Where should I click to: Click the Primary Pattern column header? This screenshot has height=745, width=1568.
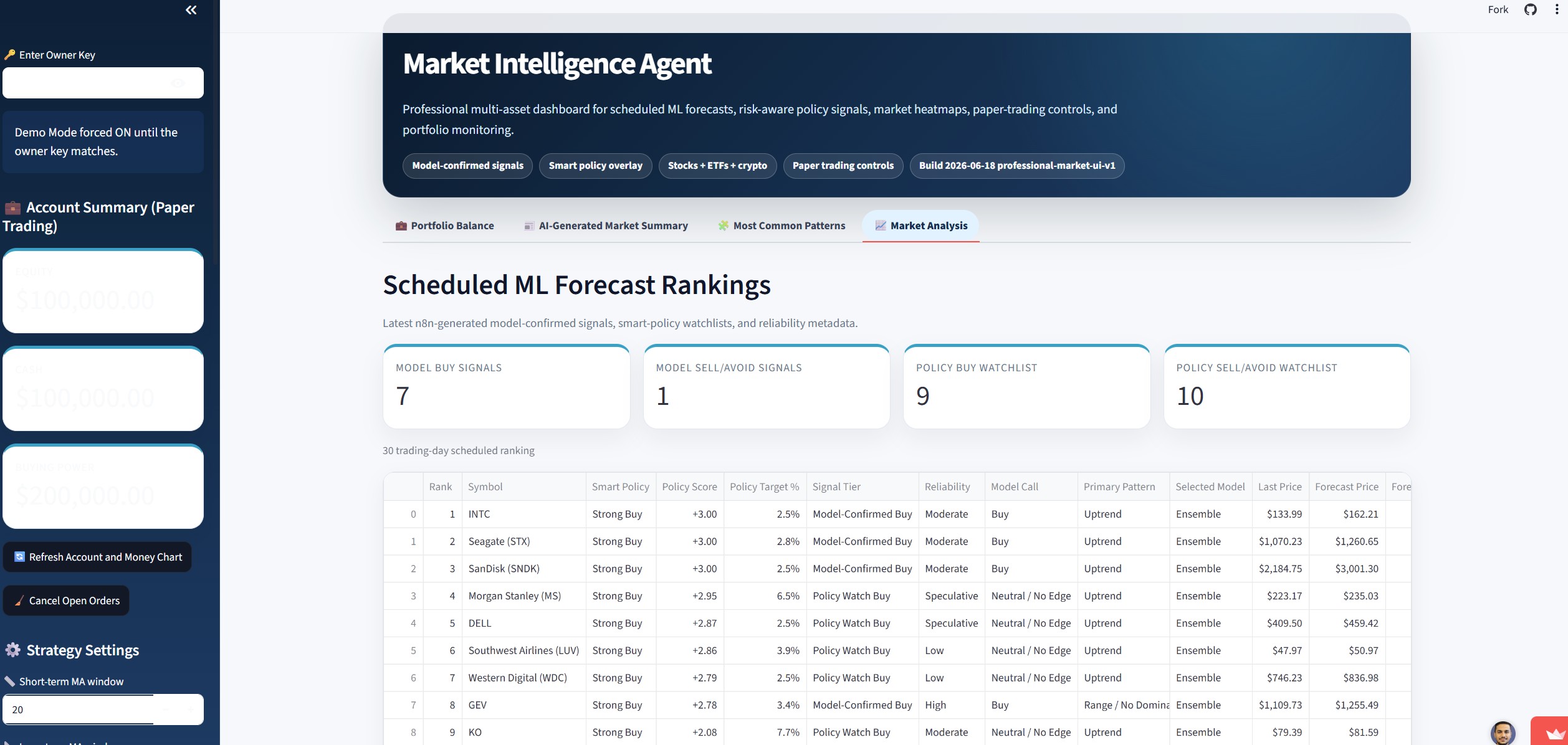[1123, 487]
